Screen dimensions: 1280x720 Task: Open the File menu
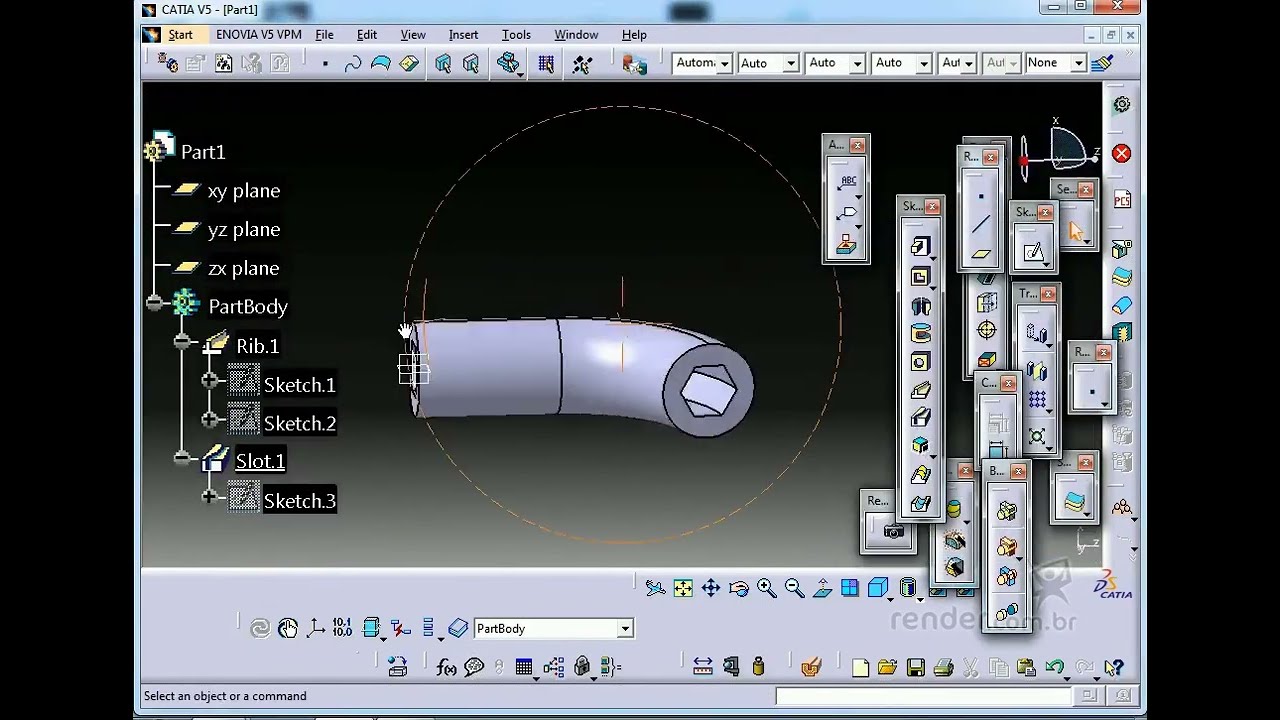(324, 34)
